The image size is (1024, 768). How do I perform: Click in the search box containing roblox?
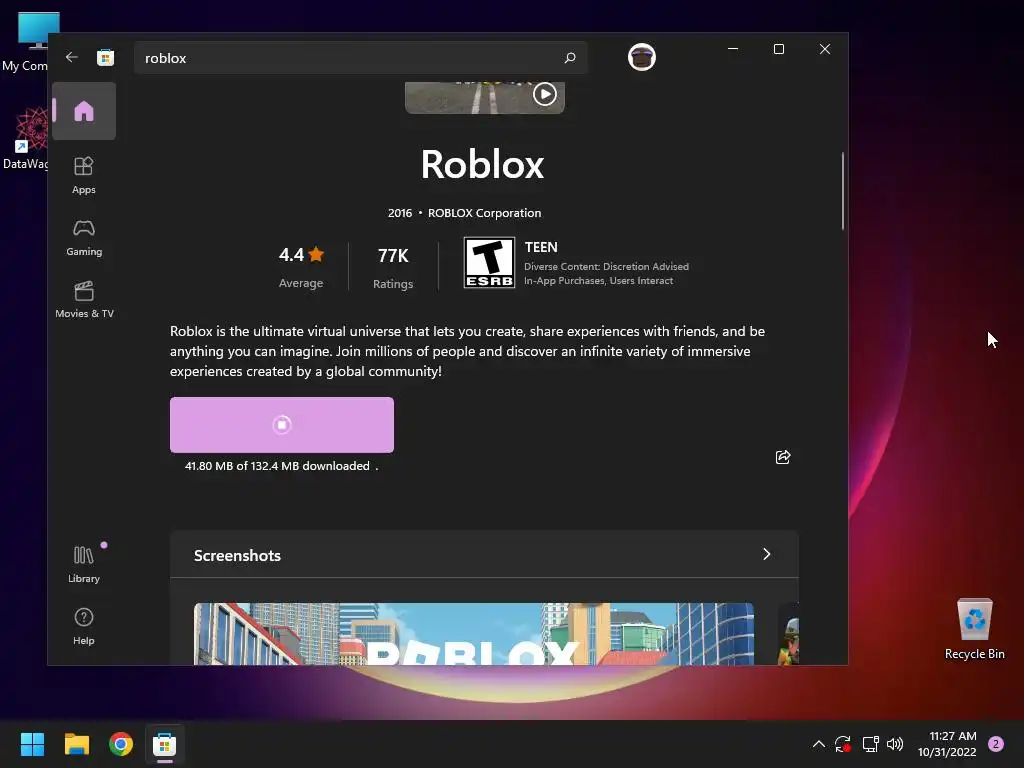[360, 57]
